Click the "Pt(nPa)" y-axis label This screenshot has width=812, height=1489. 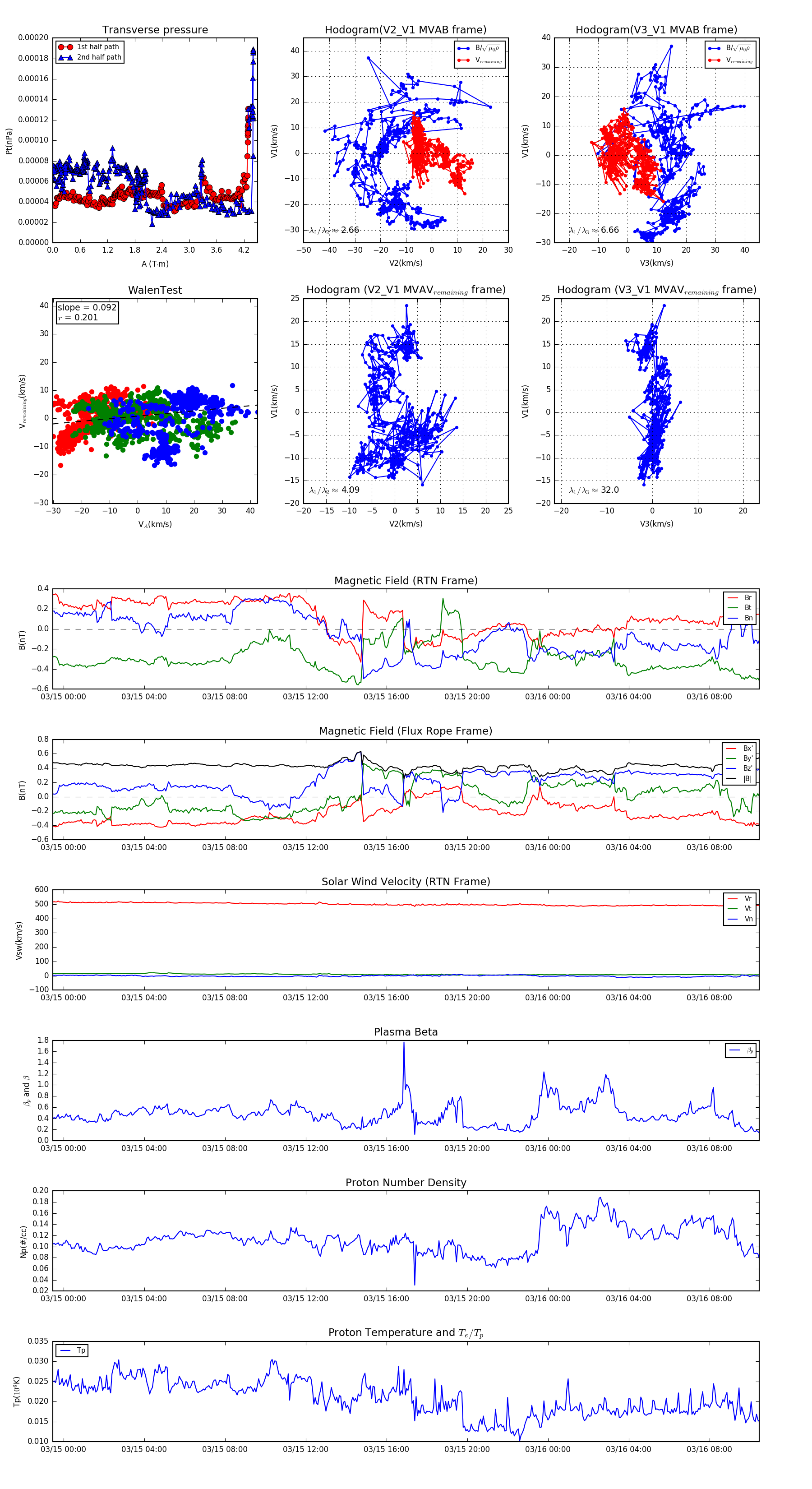[9, 141]
